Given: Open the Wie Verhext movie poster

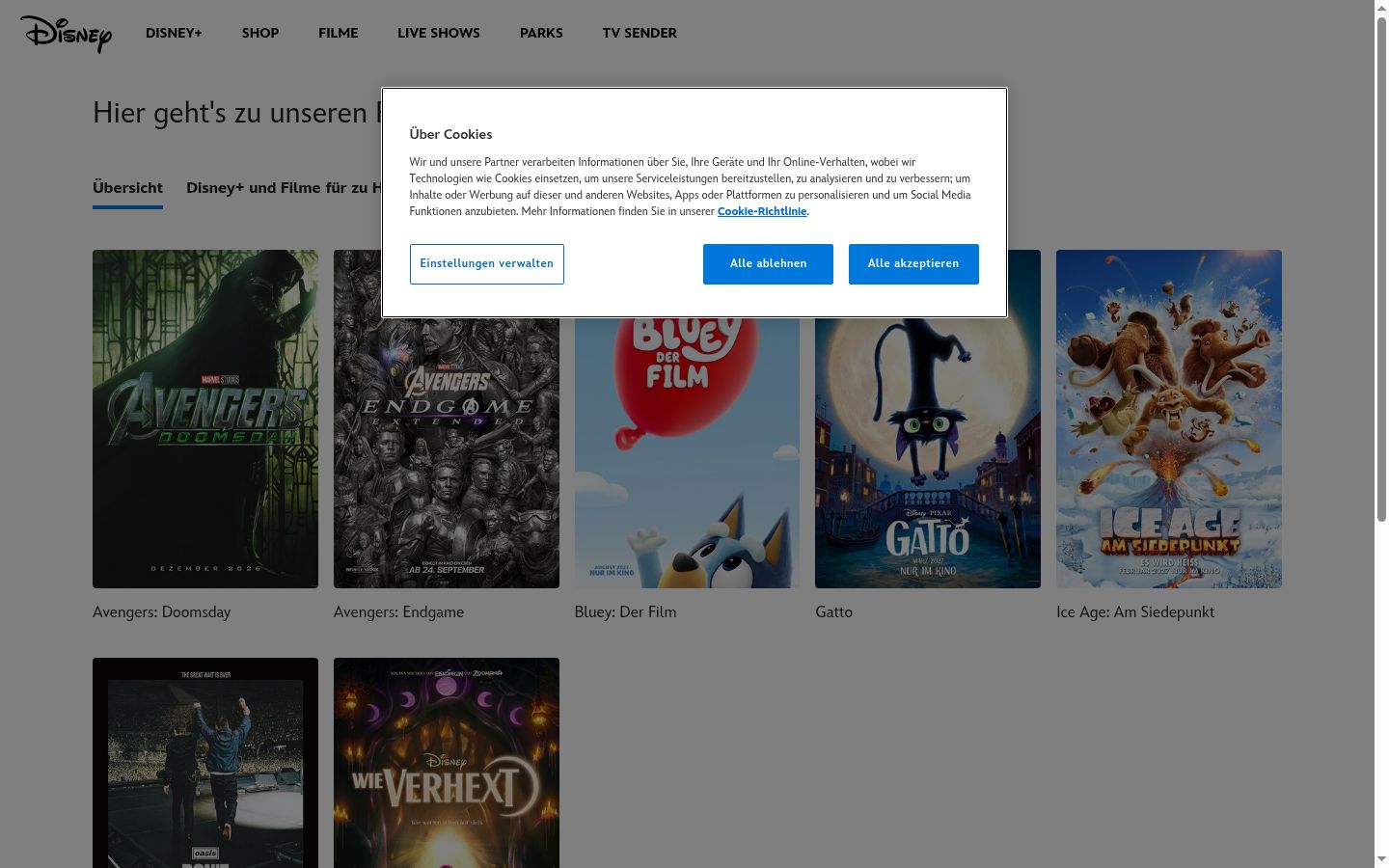Looking at the screenshot, I should (447, 763).
